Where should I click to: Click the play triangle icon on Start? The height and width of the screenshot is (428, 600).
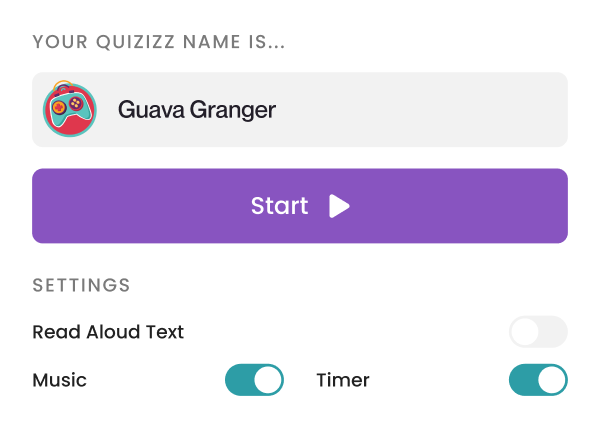point(339,206)
